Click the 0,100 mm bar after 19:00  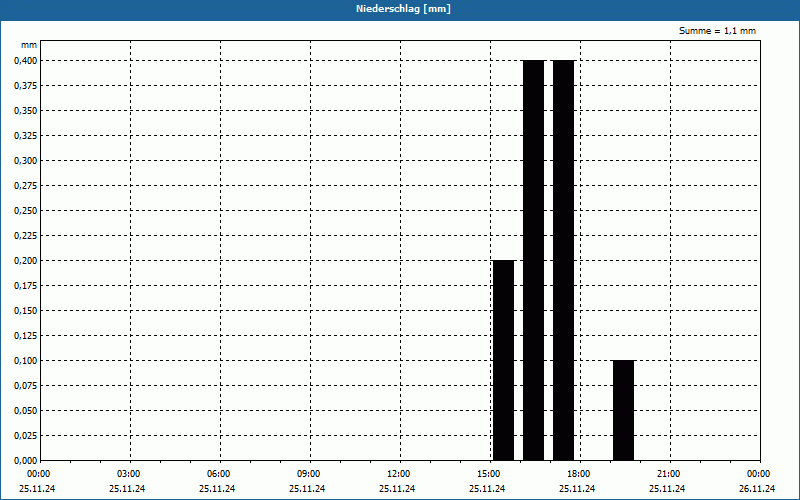tap(623, 411)
